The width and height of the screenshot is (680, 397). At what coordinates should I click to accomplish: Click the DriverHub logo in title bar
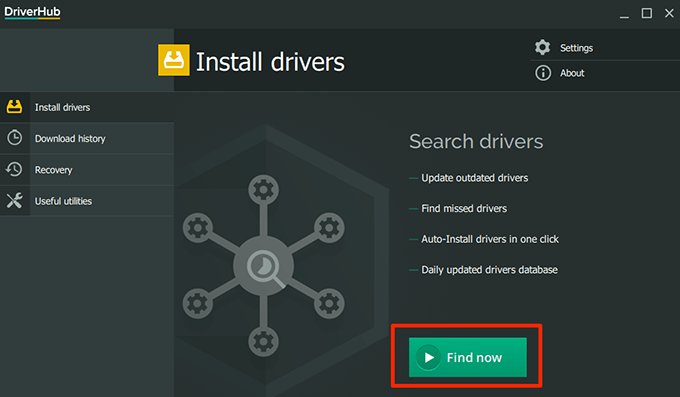pos(33,12)
